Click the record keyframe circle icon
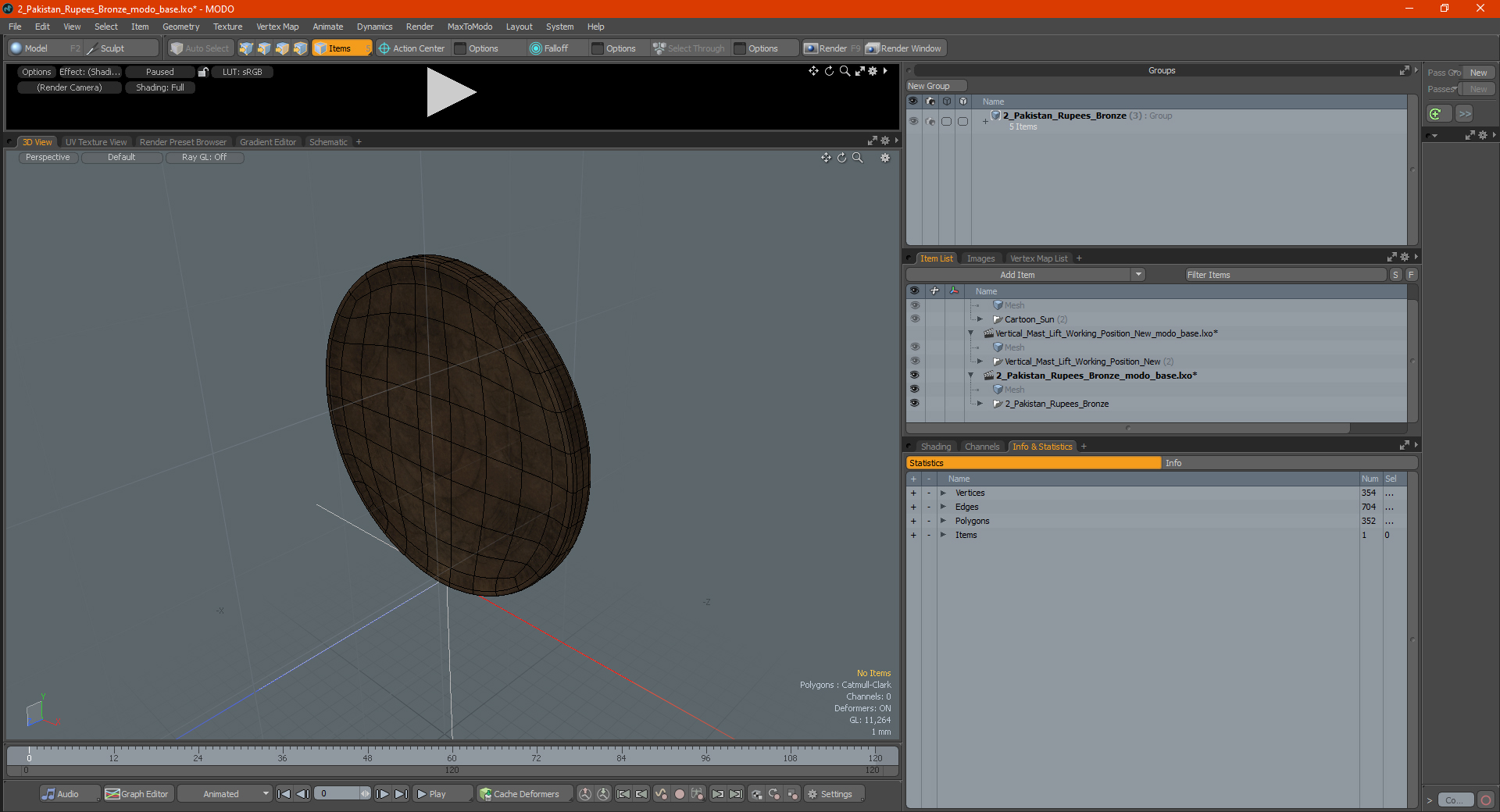The image size is (1500, 812). tap(680, 794)
